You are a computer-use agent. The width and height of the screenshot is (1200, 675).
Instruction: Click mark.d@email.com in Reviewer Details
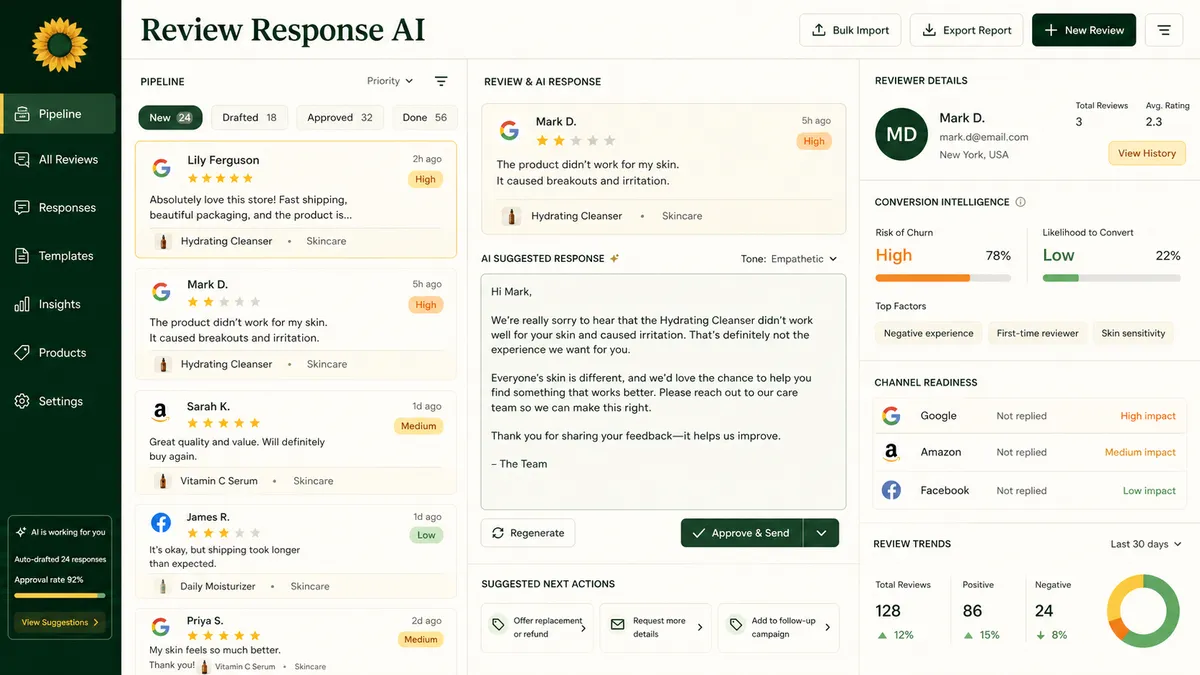click(x=984, y=137)
